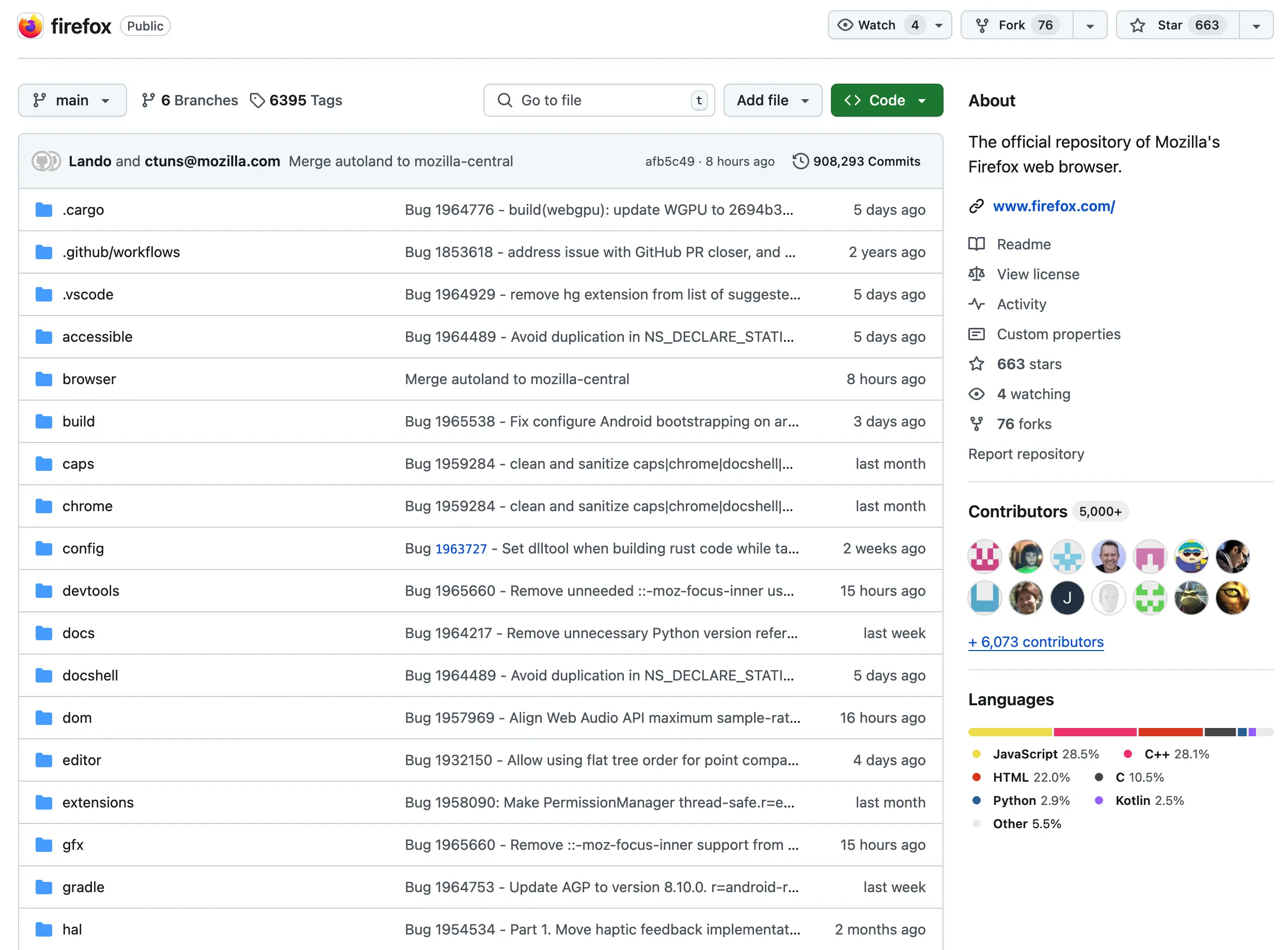1288x950 pixels.
Task: Expand the green Code dropdown
Action: click(x=887, y=101)
